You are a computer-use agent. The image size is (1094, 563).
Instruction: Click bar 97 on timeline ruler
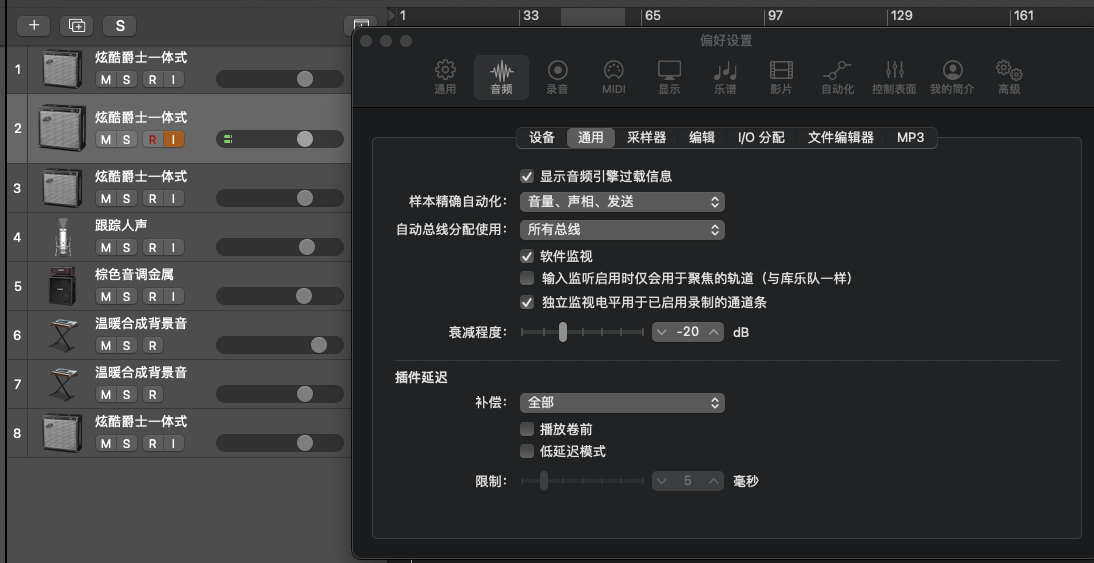point(774,15)
